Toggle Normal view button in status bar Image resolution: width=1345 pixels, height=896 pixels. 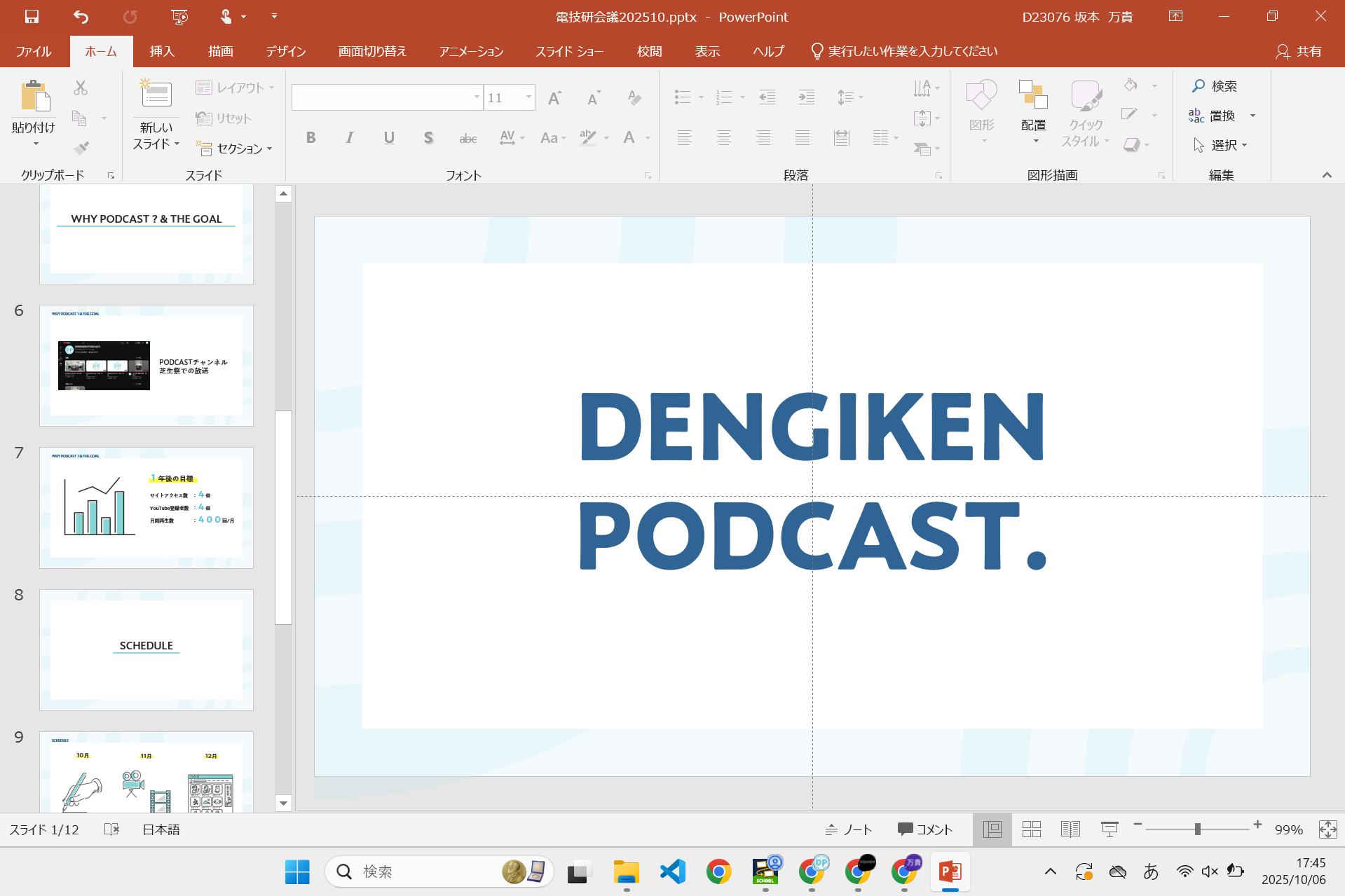point(992,829)
